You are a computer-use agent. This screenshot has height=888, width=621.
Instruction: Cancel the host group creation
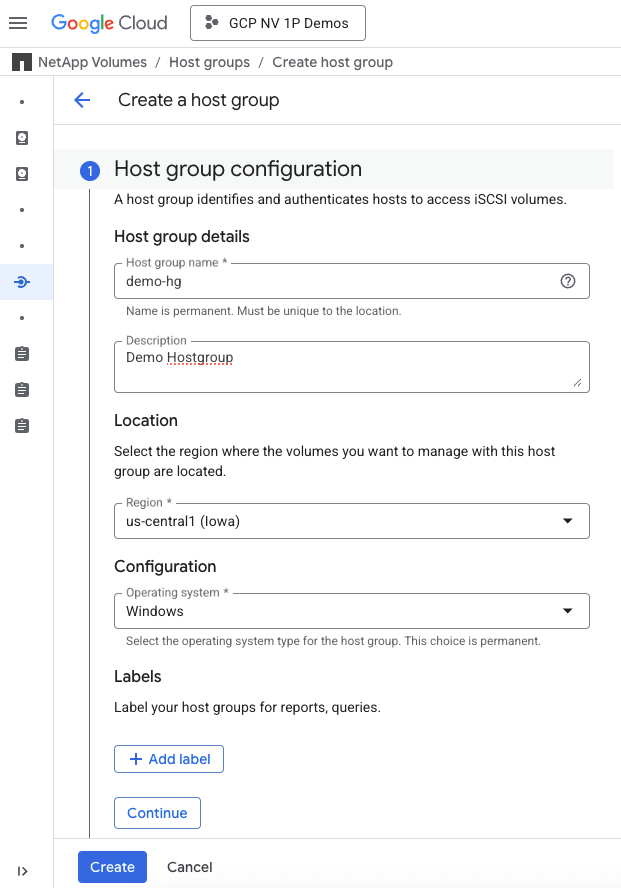coord(189,867)
